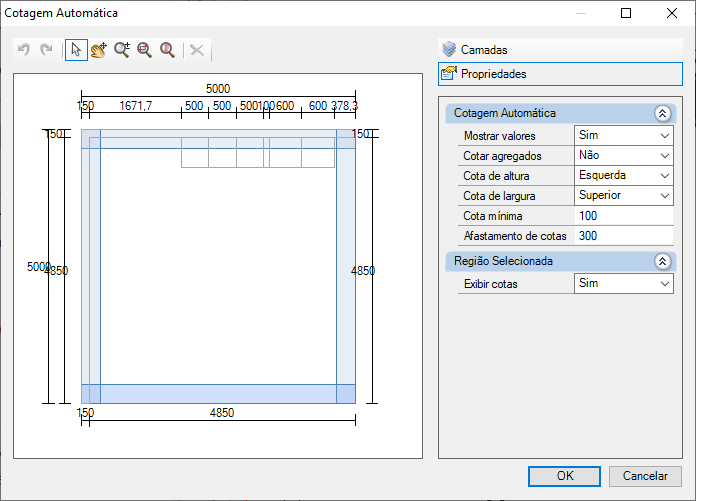Screen dimensions: 704x501
Task: Choose the zoom in magnifier tool
Action: pyautogui.click(x=122, y=49)
